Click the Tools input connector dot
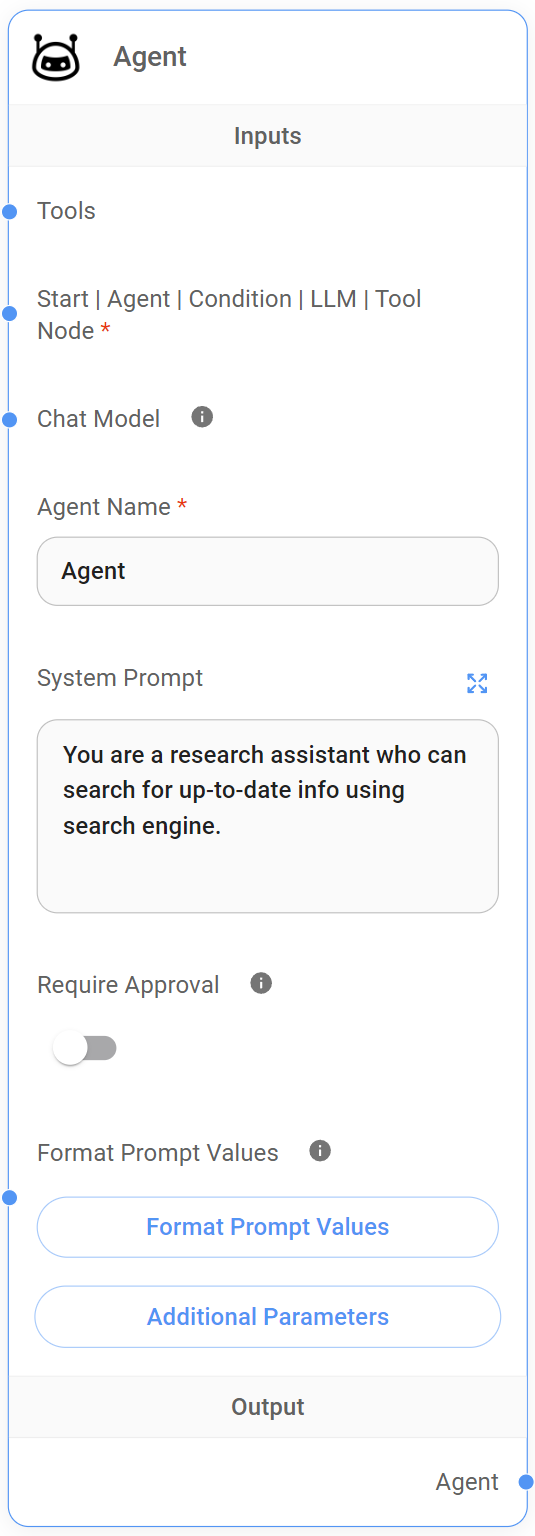Viewport: 535px width, 1536px height. point(10,211)
